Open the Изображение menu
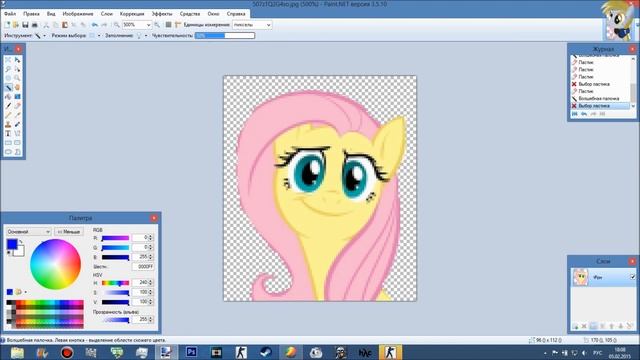This screenshot has width=640, height=360. tap(78, 14)
